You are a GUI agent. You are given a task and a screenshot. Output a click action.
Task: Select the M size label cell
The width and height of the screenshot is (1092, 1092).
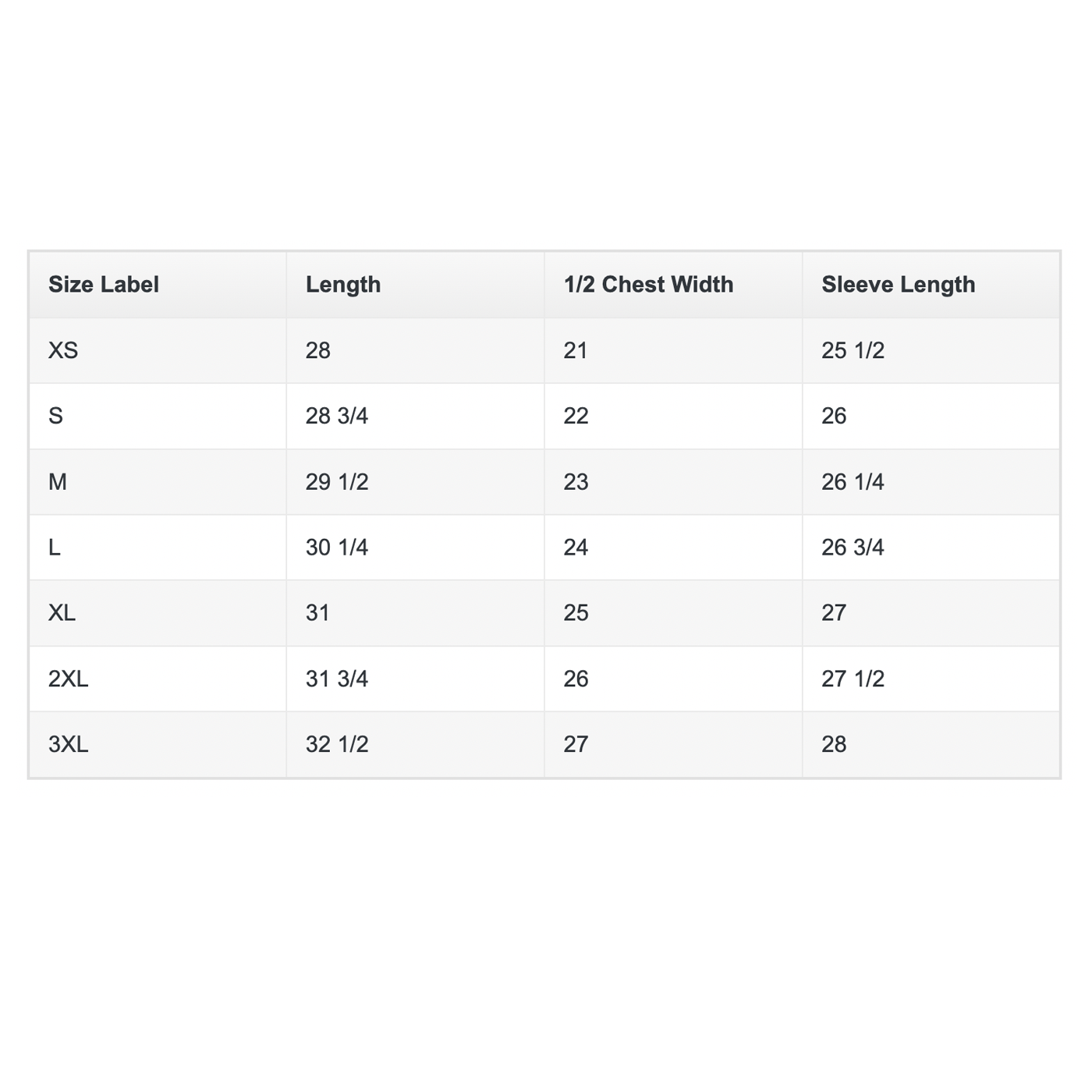[x=58, y=482]
